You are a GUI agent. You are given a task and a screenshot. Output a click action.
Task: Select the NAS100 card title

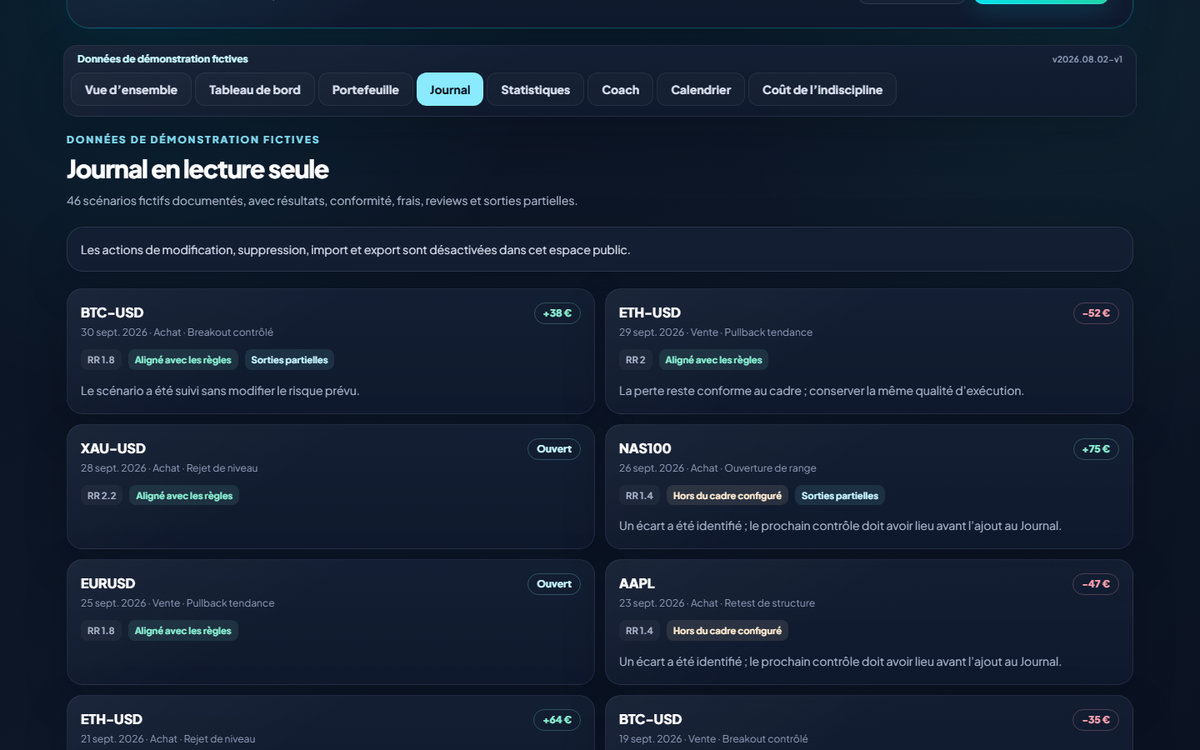pyautogui.click(x=645, y=449)
